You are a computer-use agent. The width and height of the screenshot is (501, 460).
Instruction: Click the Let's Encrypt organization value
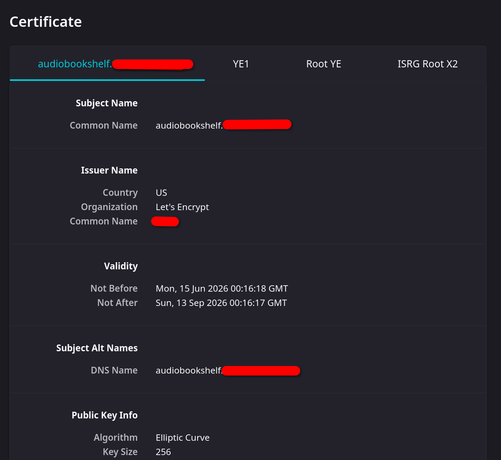coord(182,207)
